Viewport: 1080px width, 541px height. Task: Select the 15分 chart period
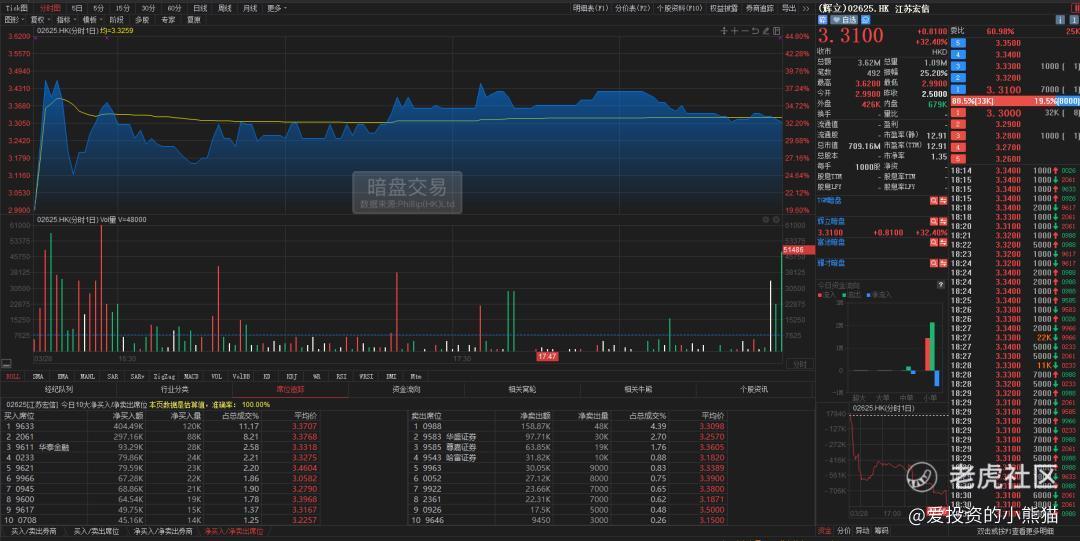123,8
